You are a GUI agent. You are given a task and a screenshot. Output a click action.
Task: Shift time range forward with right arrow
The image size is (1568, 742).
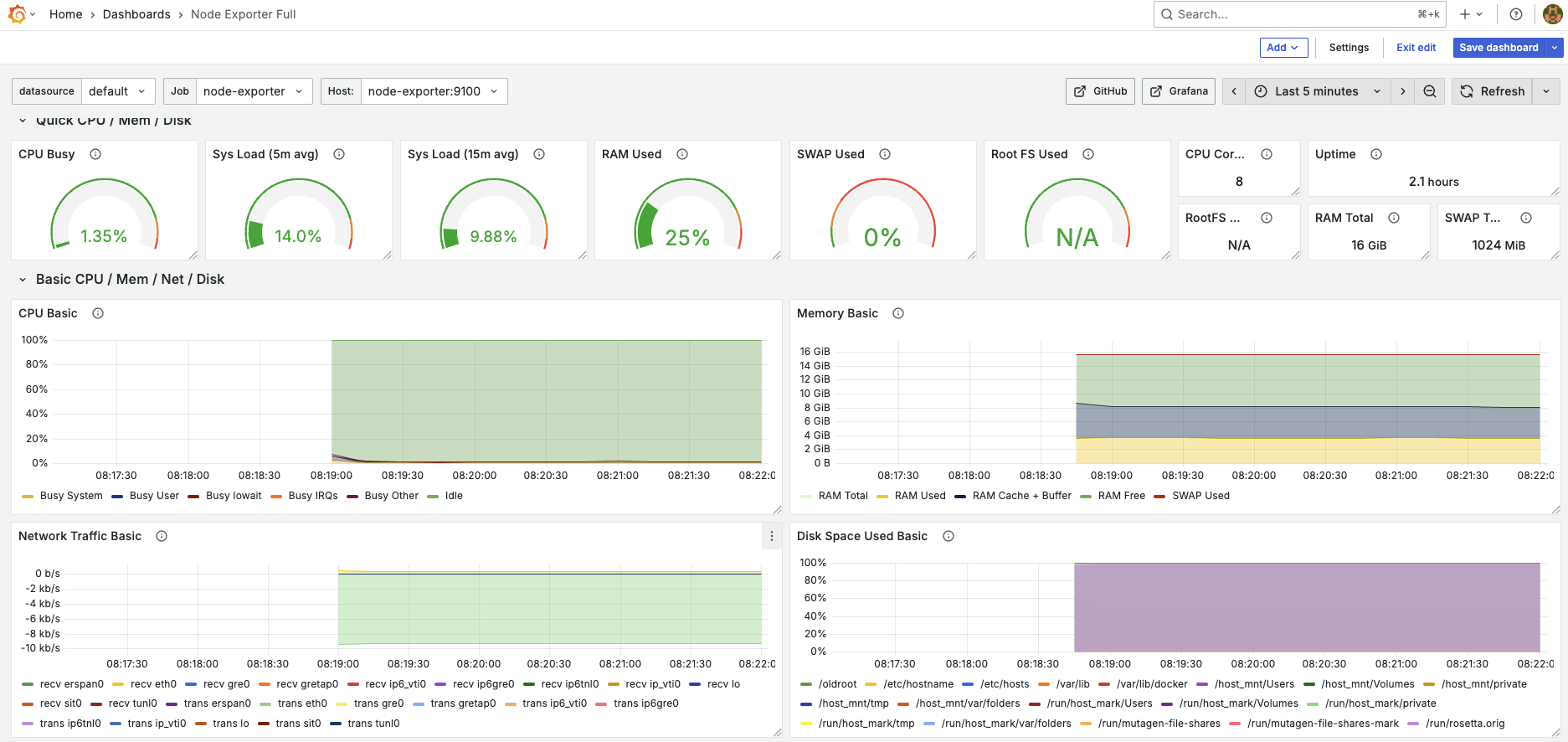(x=1403, y=91)
